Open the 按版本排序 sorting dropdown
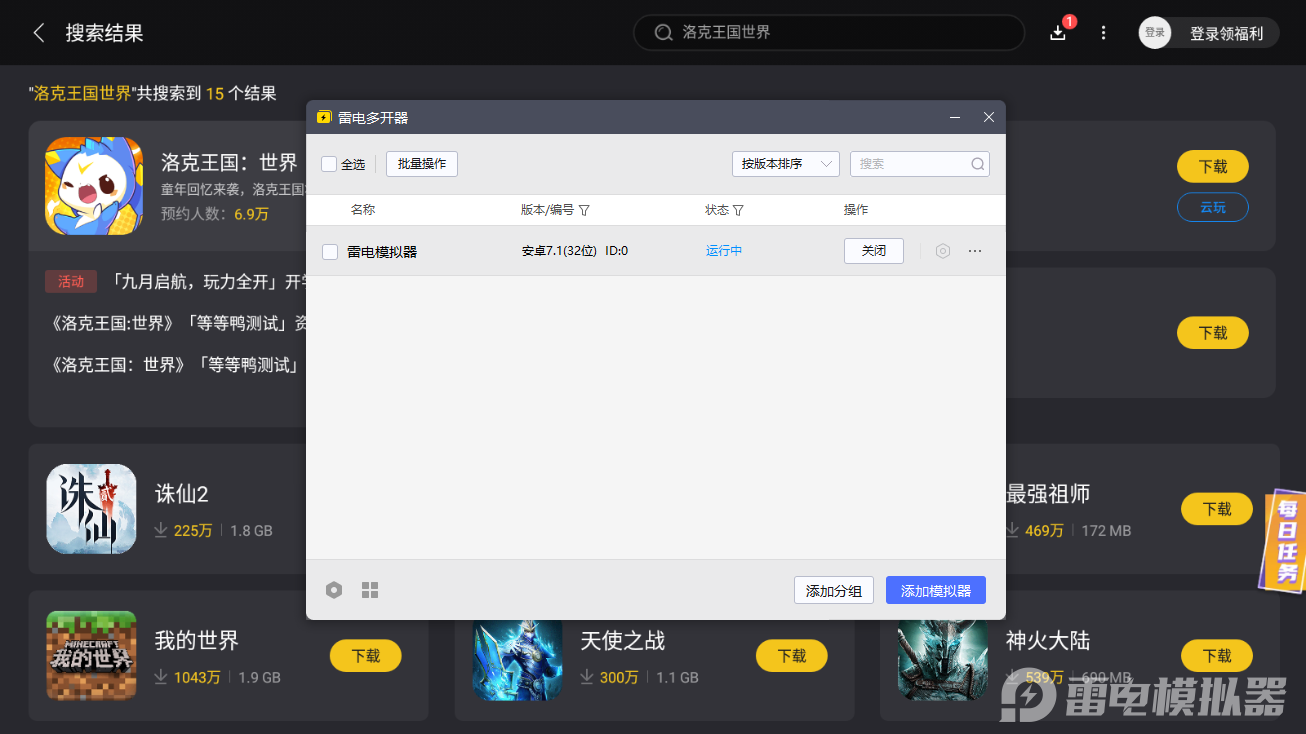Viewport: 1306px width, 734px height. tap(786, 163)
